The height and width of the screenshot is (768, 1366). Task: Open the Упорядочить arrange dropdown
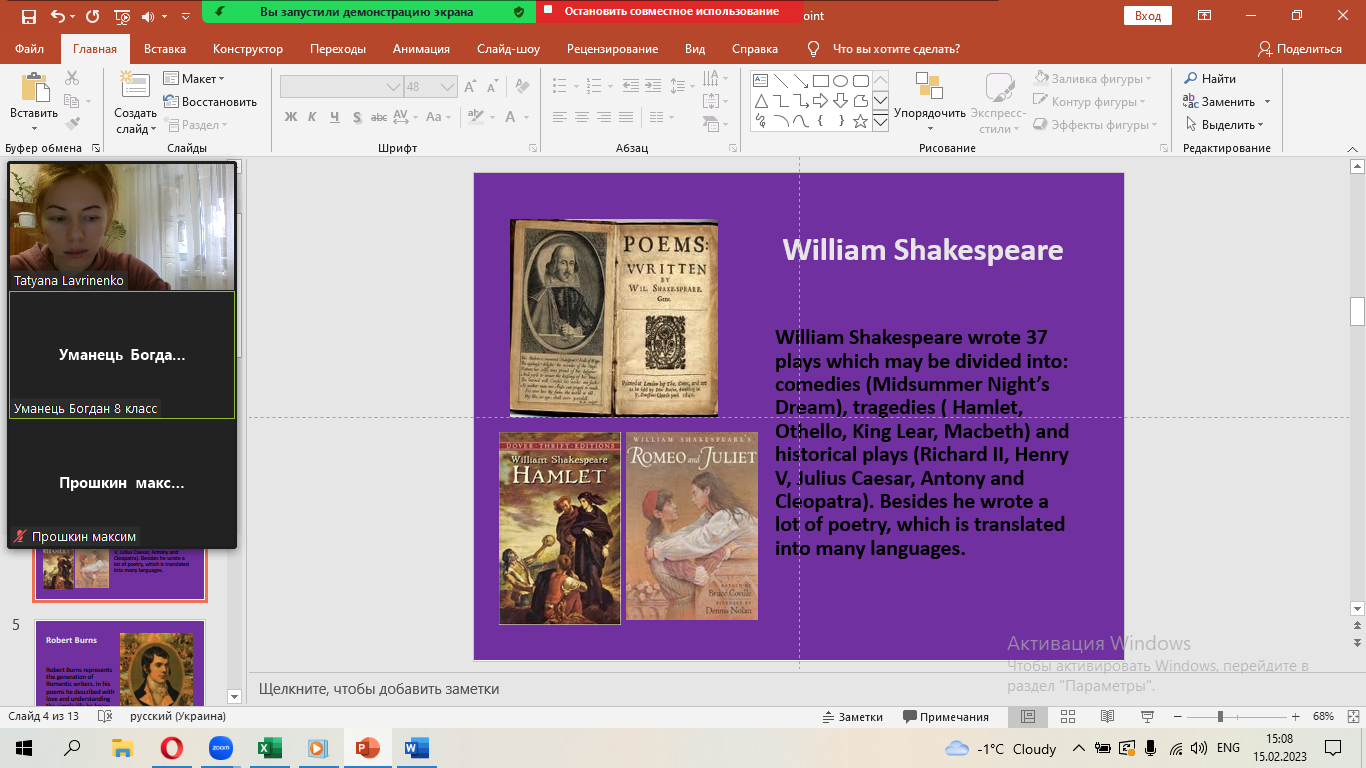[930, 101]
